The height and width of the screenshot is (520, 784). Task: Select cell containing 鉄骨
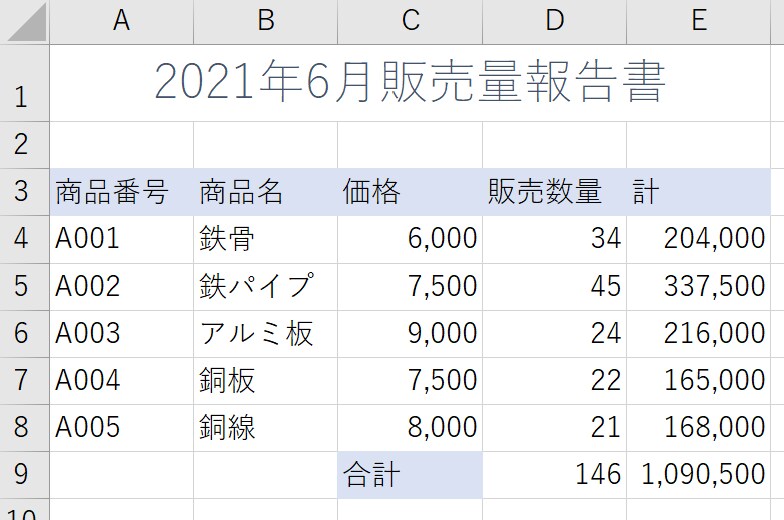[x=266, y=240]
